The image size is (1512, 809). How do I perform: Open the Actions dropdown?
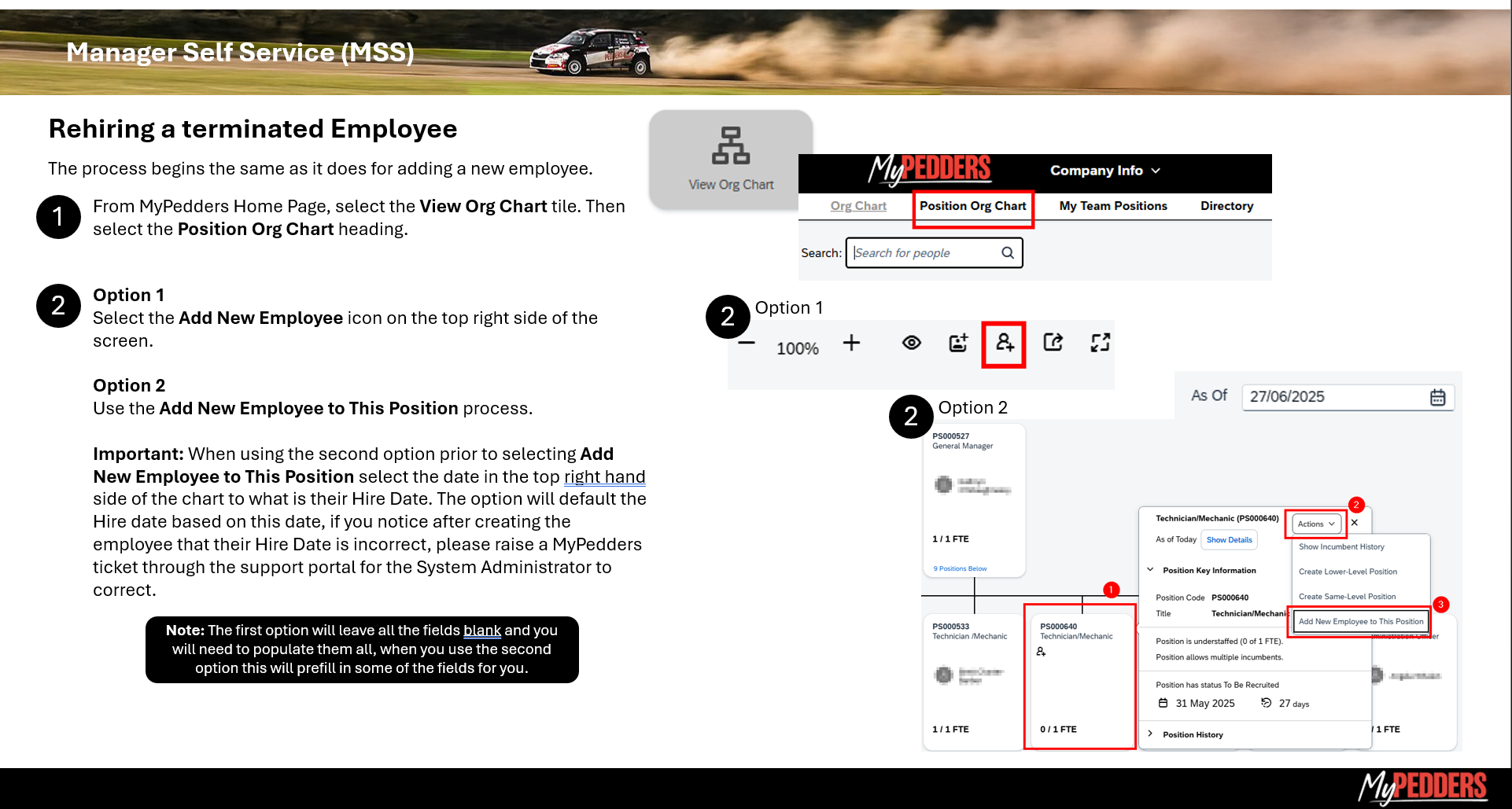1316,524
